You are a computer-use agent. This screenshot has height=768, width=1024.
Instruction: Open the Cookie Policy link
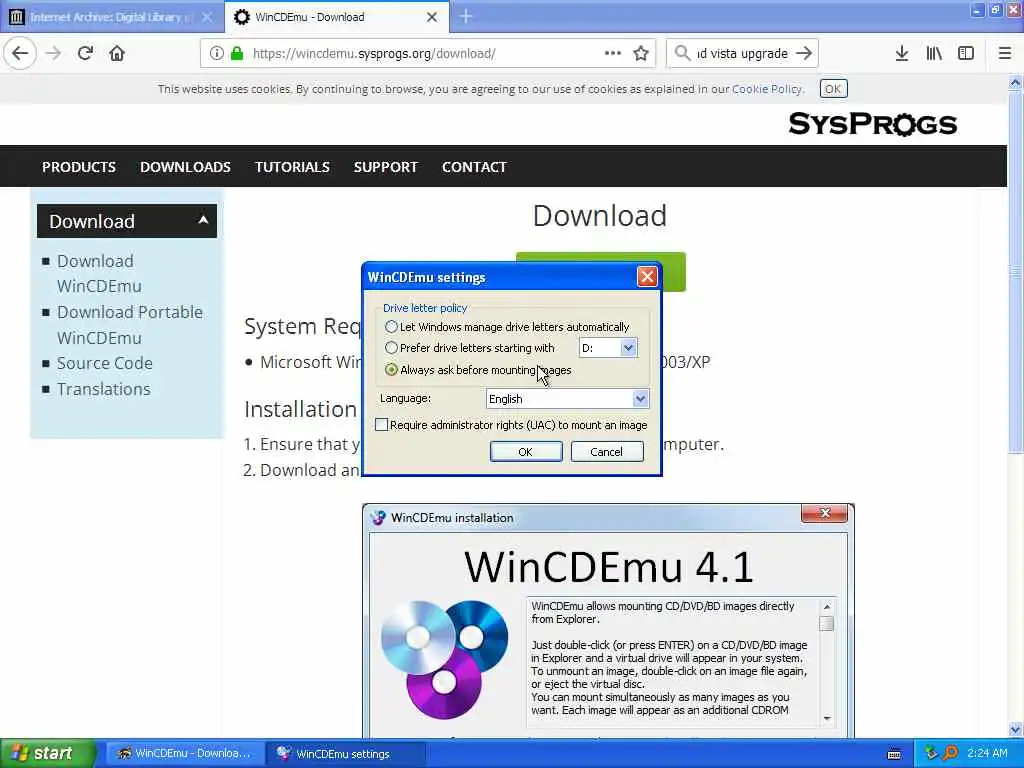(x=767, y=89)
